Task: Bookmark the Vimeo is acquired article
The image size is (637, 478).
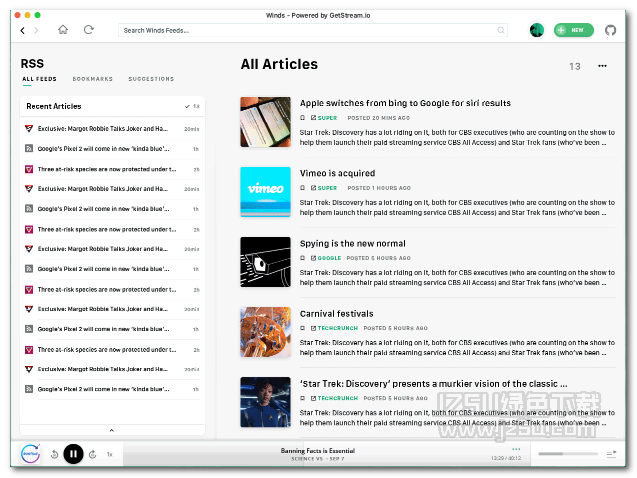Action: tap(302, 188)
